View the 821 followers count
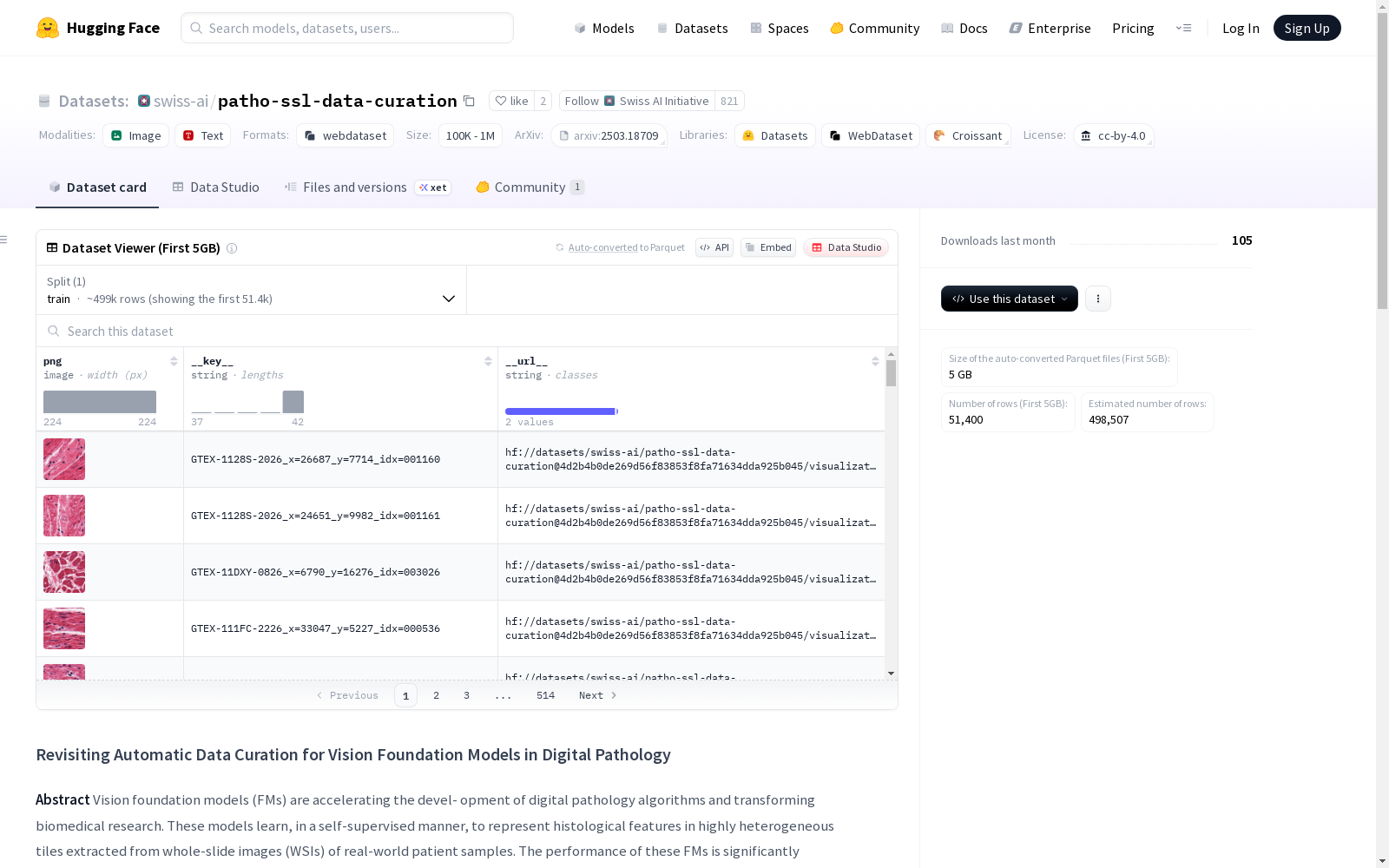1389x868 pixels. click(x=729, y=101)
